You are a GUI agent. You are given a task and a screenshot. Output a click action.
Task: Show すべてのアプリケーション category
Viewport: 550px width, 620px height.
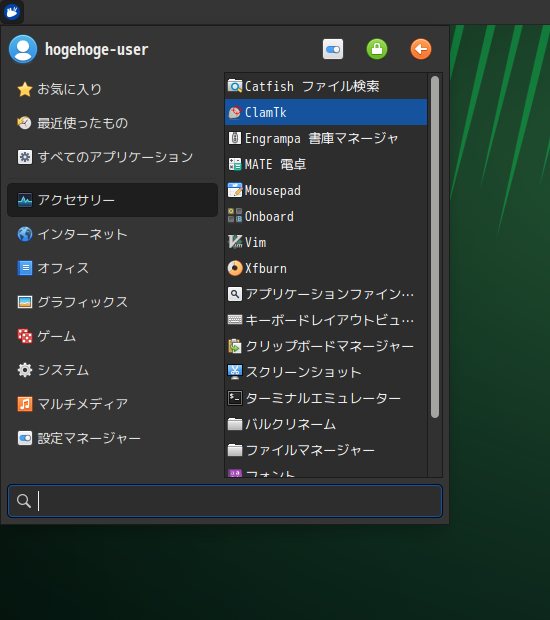click(112, 157)
